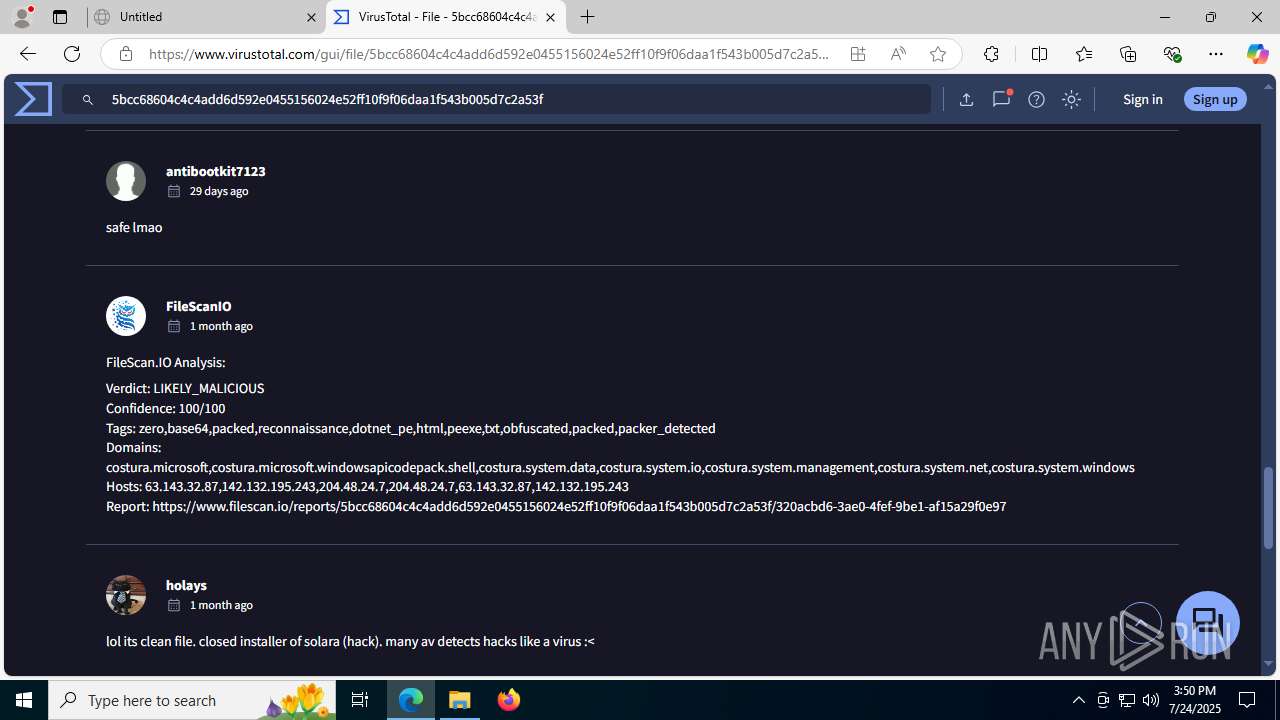1280x720 pixels.
Task: Open the notifications chat icon
Action: tap(1001, 99)
